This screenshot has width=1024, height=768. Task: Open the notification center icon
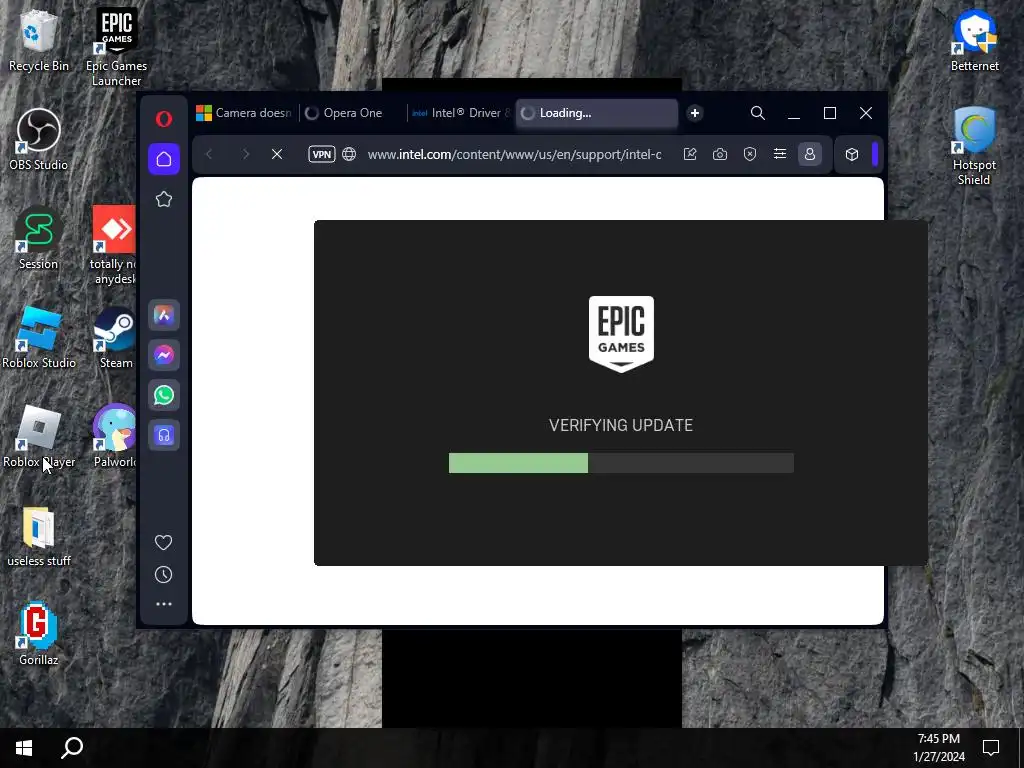tap(991, 748)
